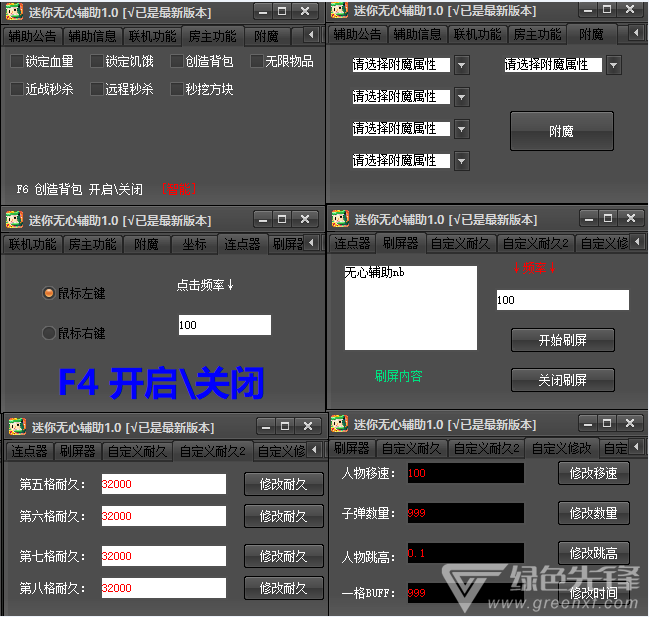The height and width of the screenshot is (617, 649).
Task: Click the 修改数量 button
Action: pyautogui.click(x=594, y=513)
